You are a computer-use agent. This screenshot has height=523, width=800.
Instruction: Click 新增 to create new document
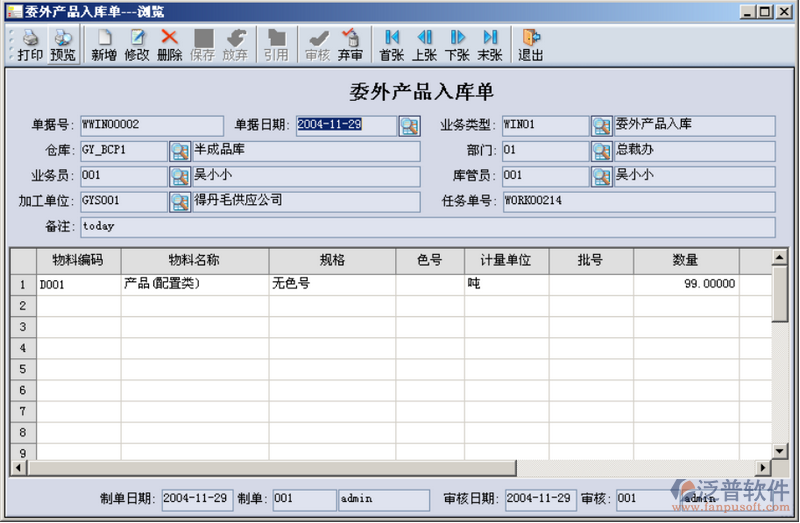click(x=104, y=45)
